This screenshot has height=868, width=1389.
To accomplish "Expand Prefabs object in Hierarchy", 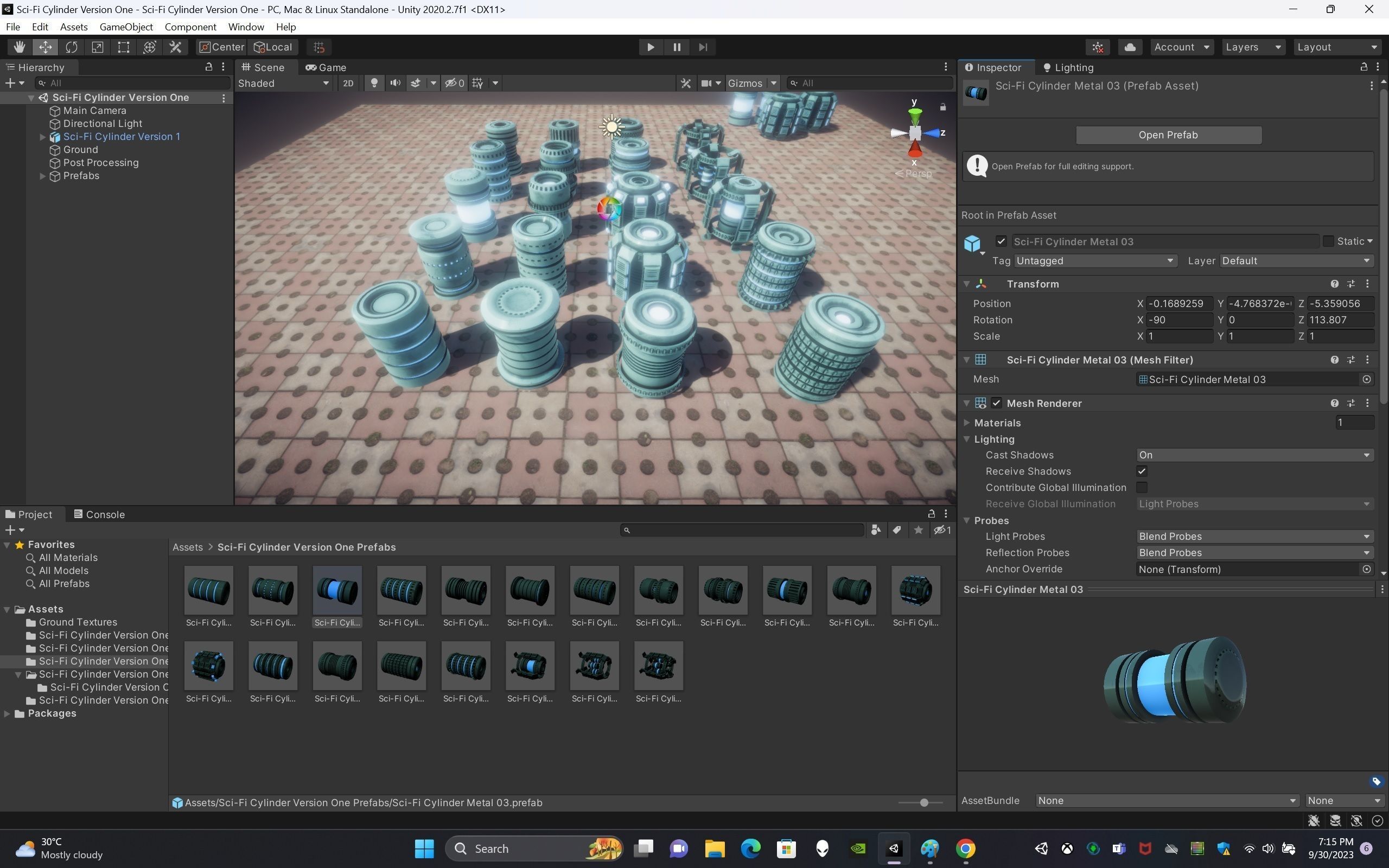I will click(x=42, y=176).
